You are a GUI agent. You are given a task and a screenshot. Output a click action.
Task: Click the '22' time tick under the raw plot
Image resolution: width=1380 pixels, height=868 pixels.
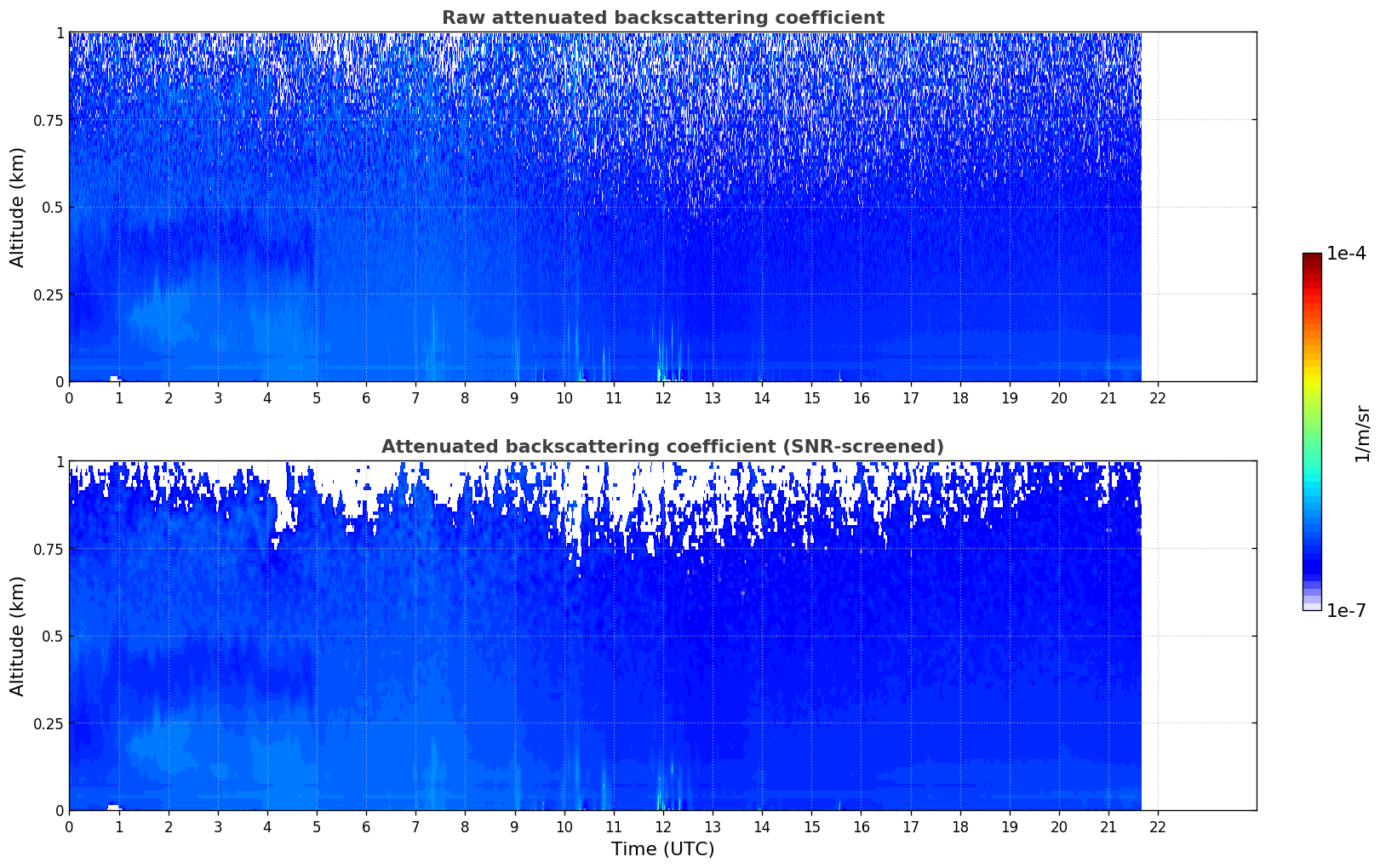[1158, 397]
